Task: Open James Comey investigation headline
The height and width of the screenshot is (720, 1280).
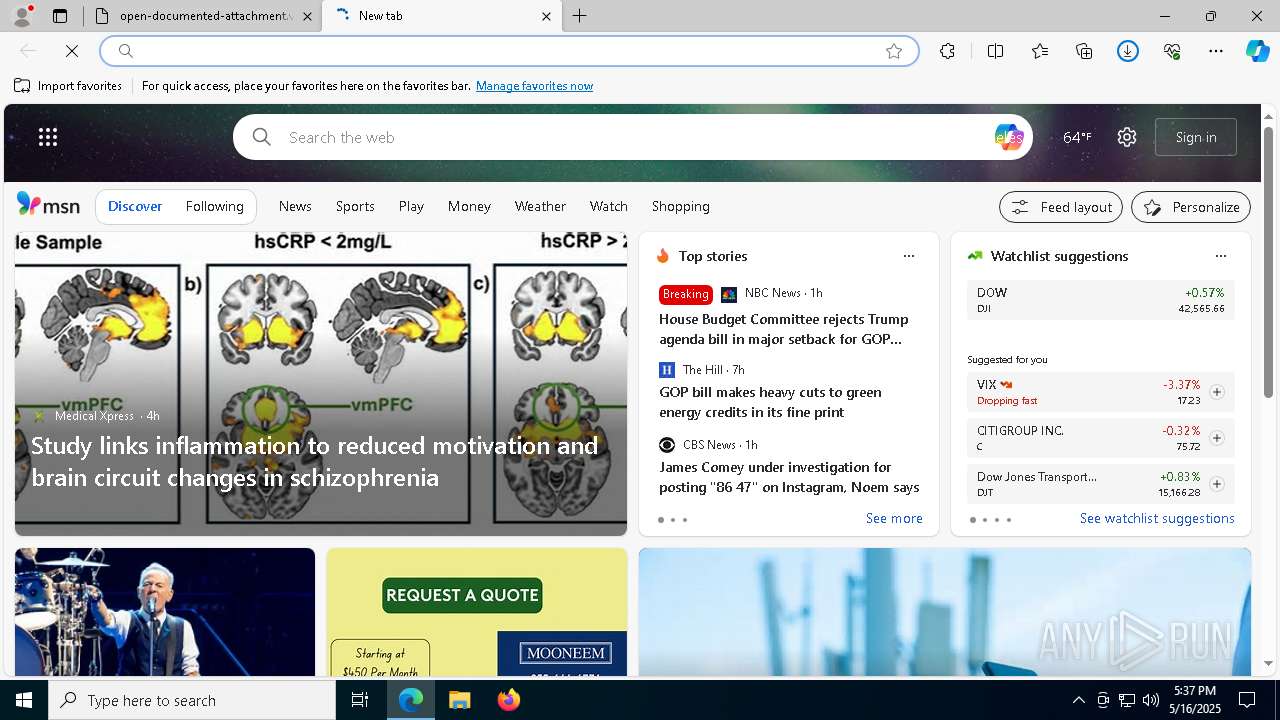Action: point(789,477)
